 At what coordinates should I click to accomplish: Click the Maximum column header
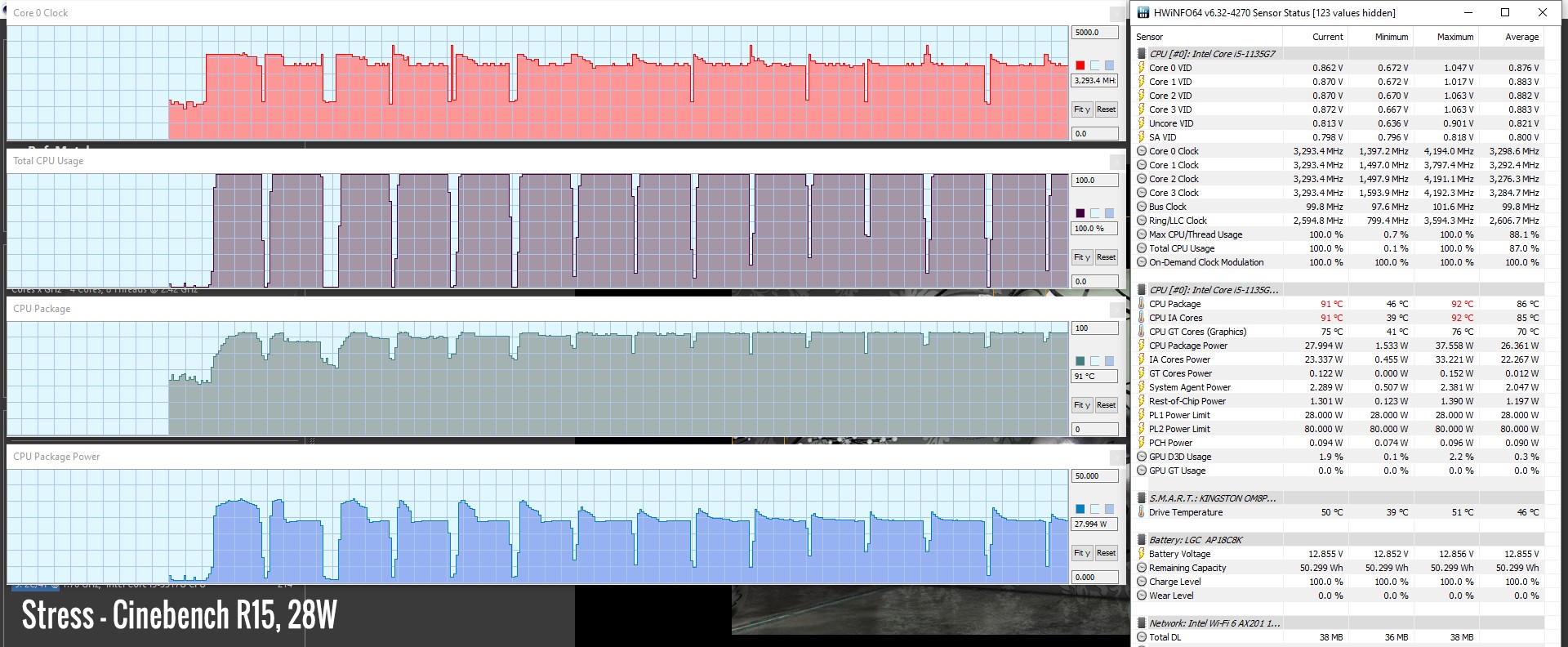coord(1454,37)
